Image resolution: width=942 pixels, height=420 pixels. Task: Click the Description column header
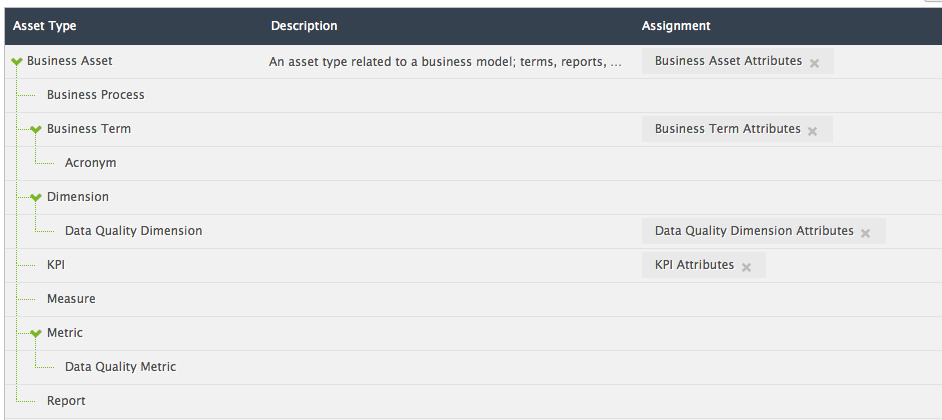click(304, 26)
